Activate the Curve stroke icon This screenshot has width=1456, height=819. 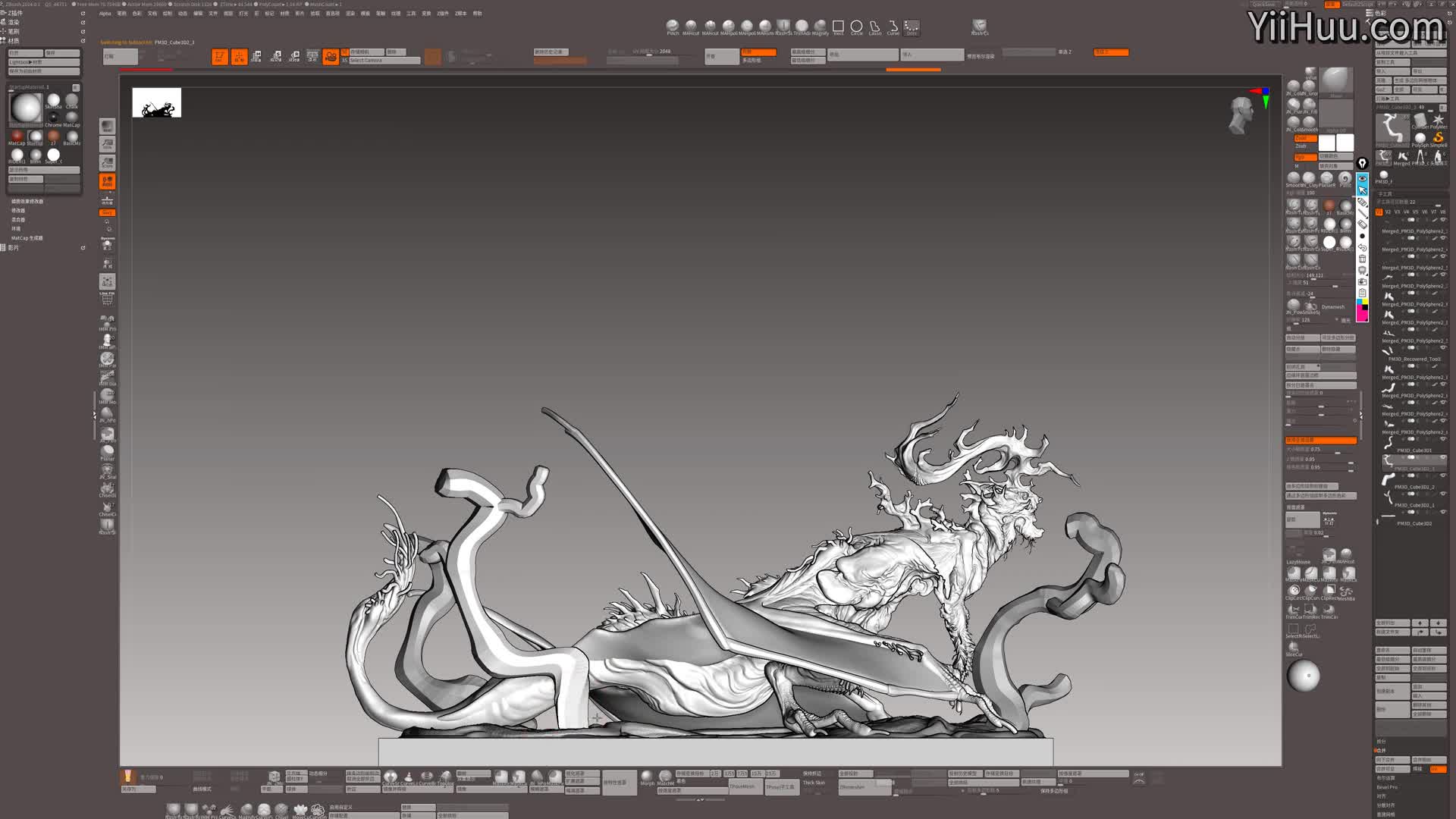(x=893, y=27)
